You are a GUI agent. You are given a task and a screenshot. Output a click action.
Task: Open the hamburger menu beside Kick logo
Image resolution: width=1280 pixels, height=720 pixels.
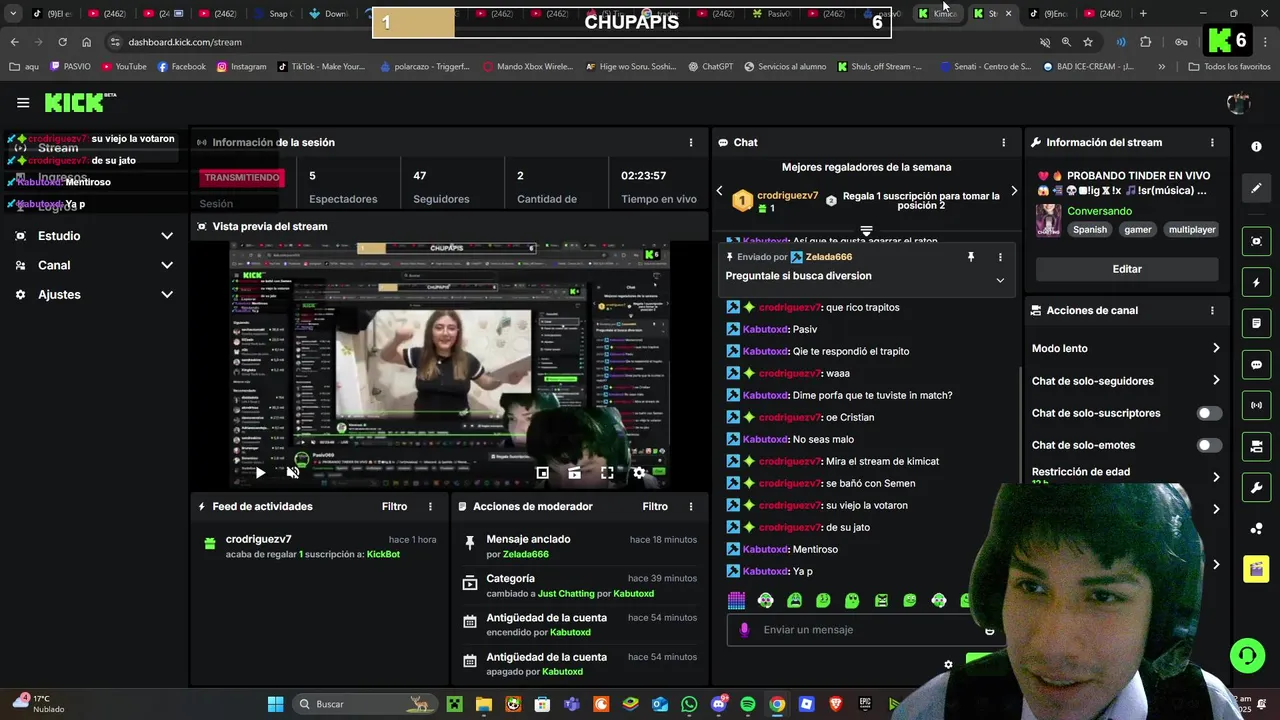pyautogui.click(x=23, y=103)
